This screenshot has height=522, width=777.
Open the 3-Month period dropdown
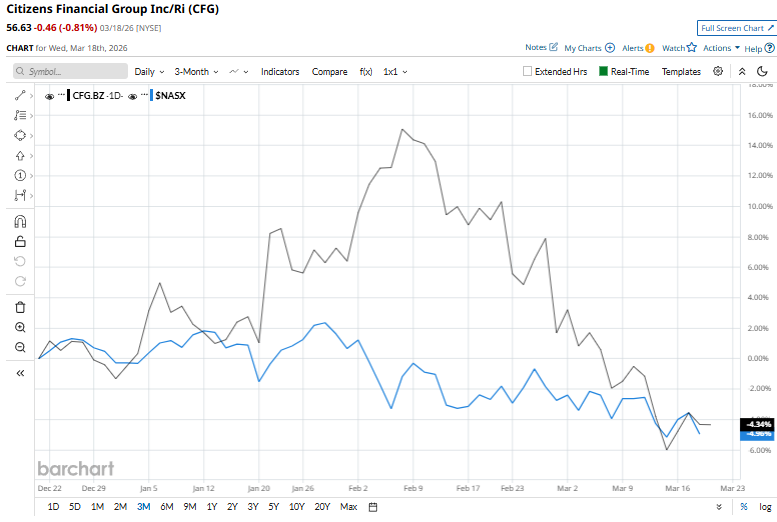click(196, 72)
